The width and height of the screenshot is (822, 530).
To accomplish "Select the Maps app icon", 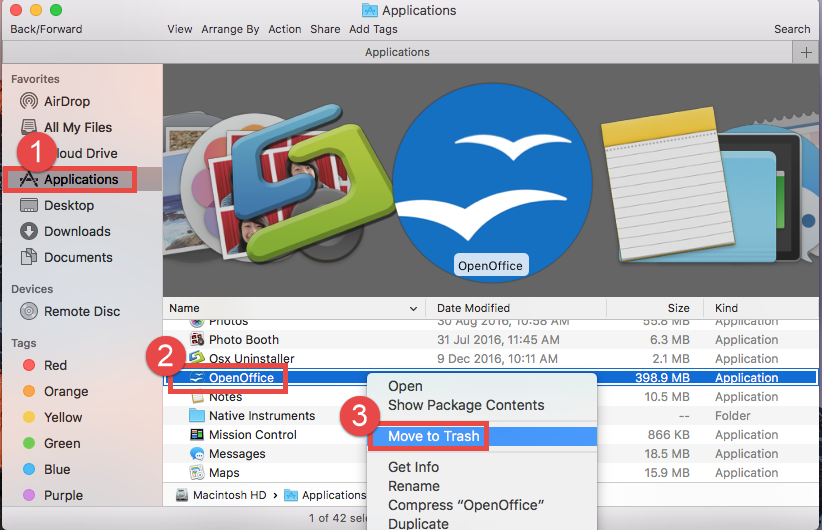I will (197, 472).
